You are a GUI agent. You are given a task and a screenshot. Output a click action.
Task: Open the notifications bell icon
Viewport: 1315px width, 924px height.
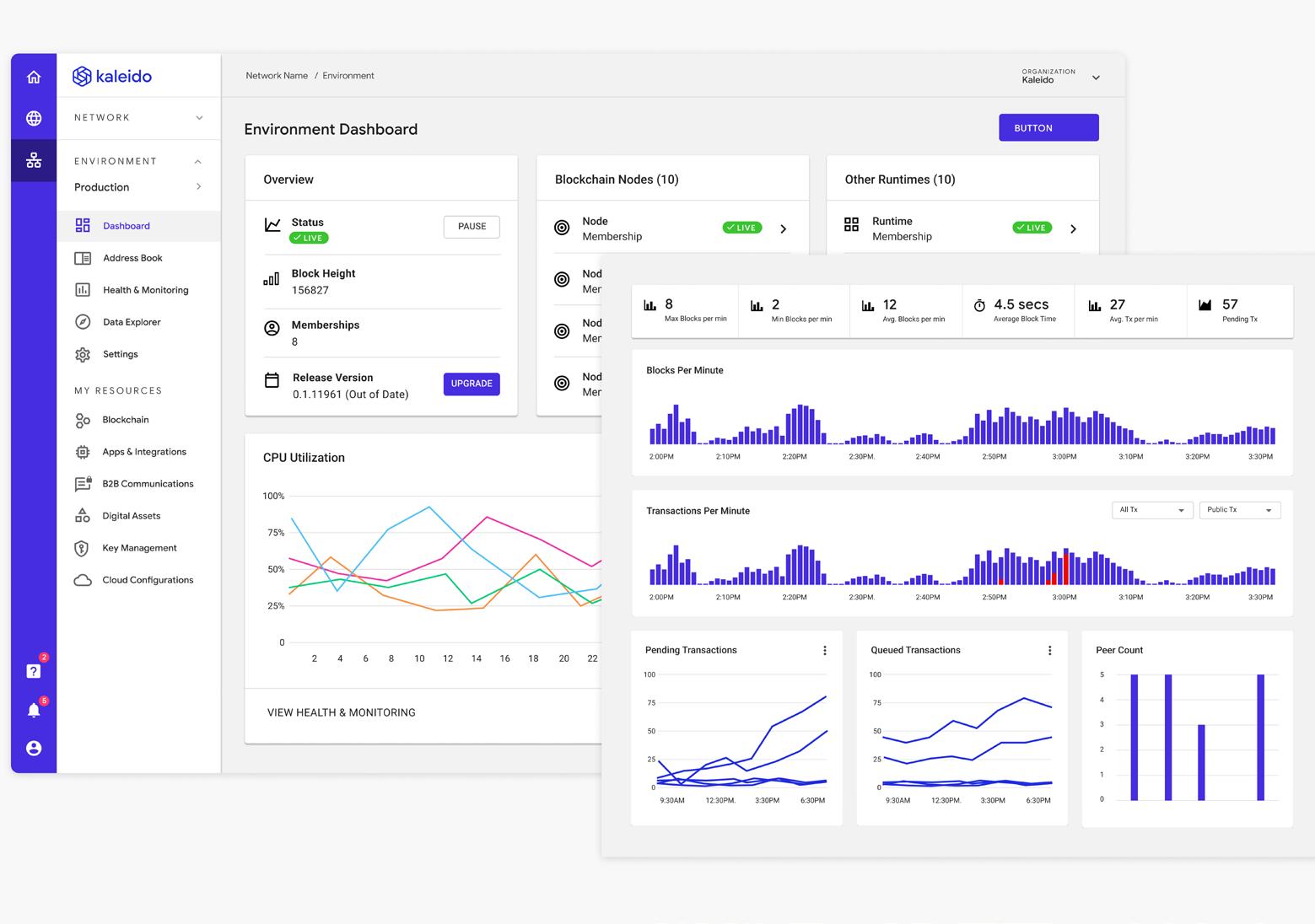click(x=34, y=710)
